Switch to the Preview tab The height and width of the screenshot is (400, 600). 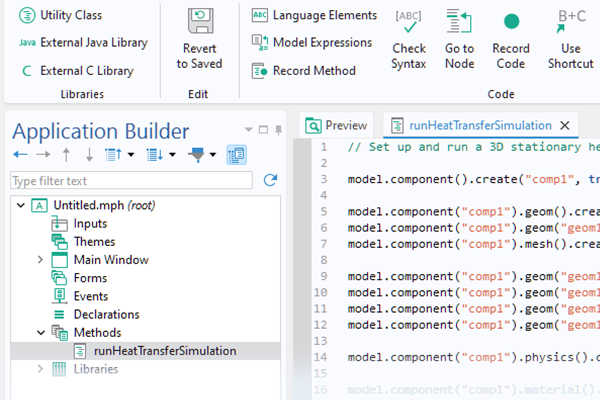pos(337,125)
